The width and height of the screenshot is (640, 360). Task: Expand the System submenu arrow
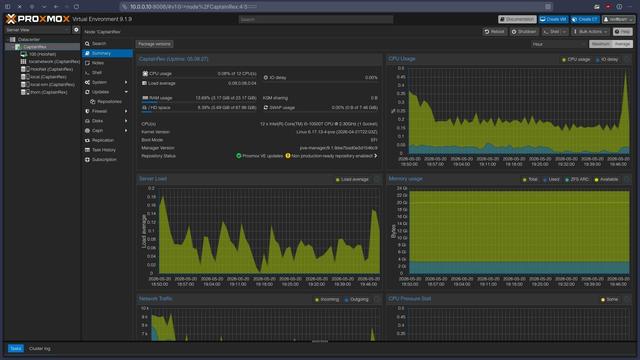(126, 82)
